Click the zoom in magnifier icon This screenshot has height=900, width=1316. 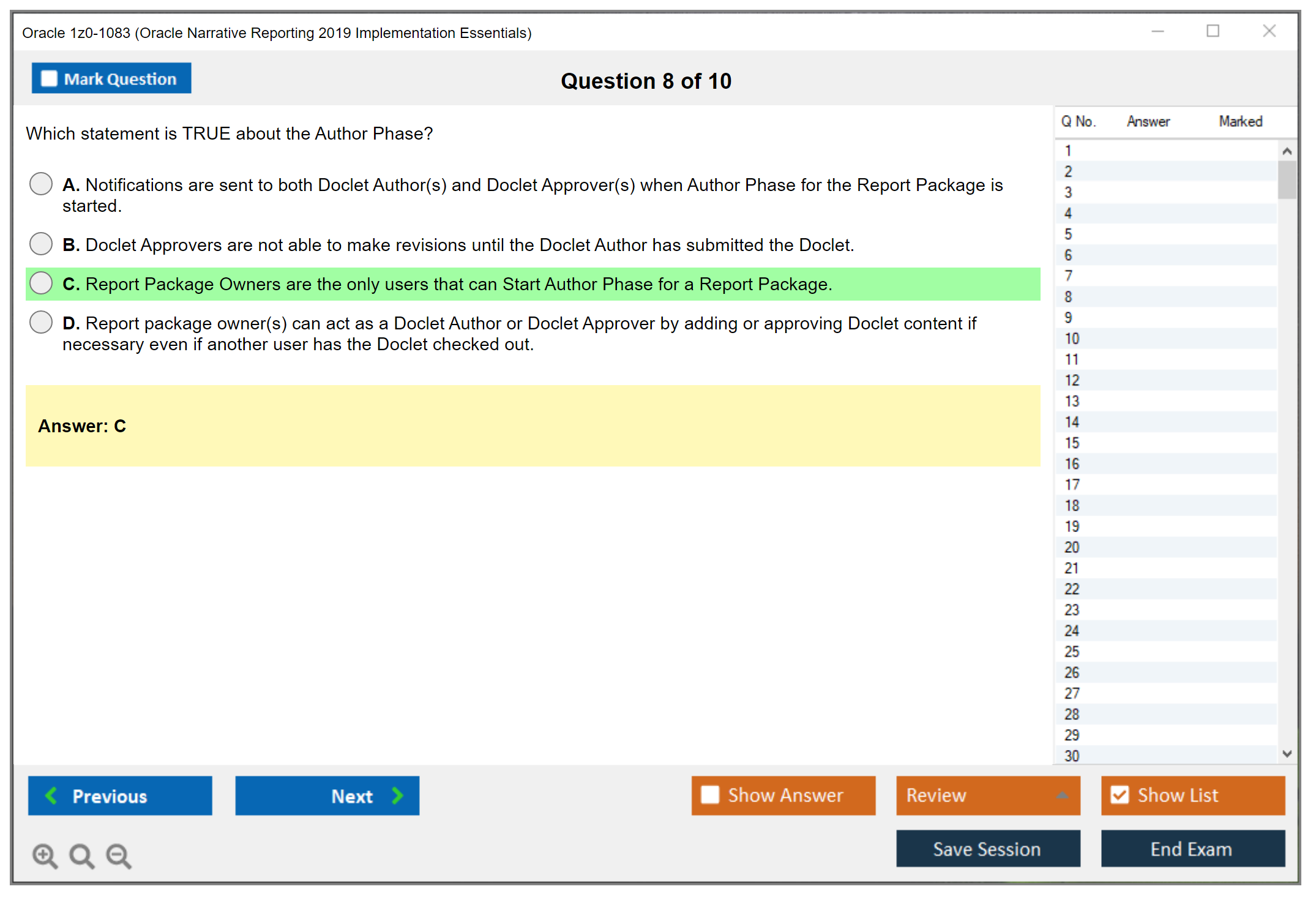click(44, 855)
